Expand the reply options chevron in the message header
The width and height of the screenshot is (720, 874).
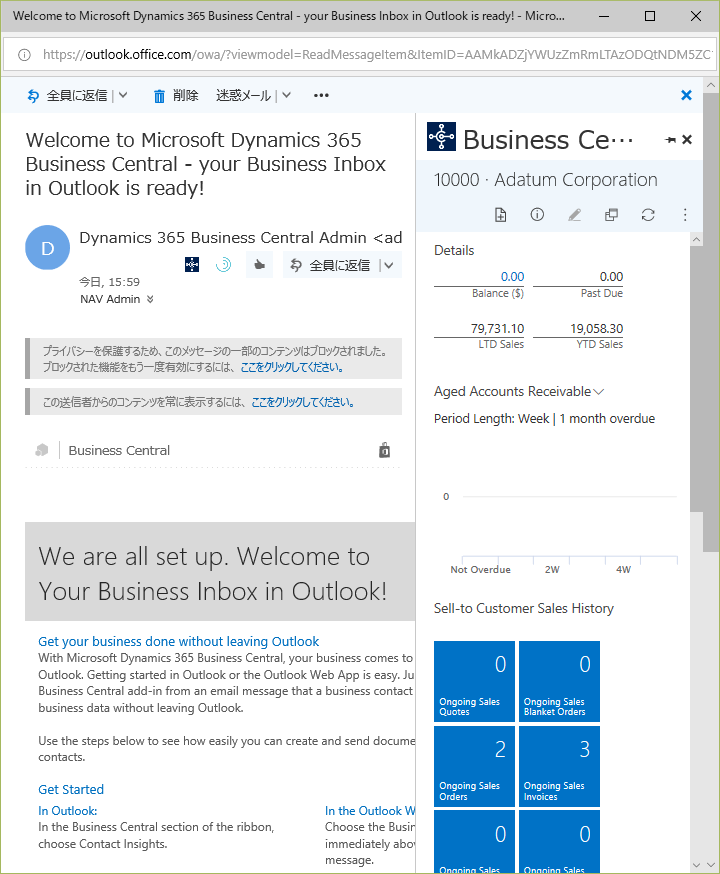pyautogui.click(x=389, y=265)
